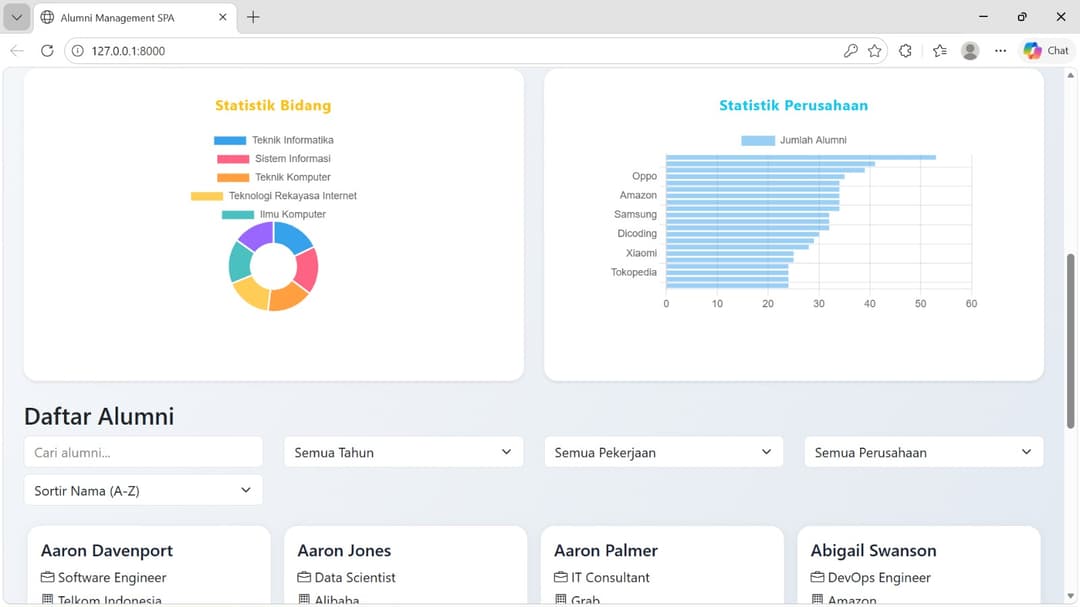Toggle Teknik Komputer legend item
The image size is (1080, 607).
(x=273, y=177)
